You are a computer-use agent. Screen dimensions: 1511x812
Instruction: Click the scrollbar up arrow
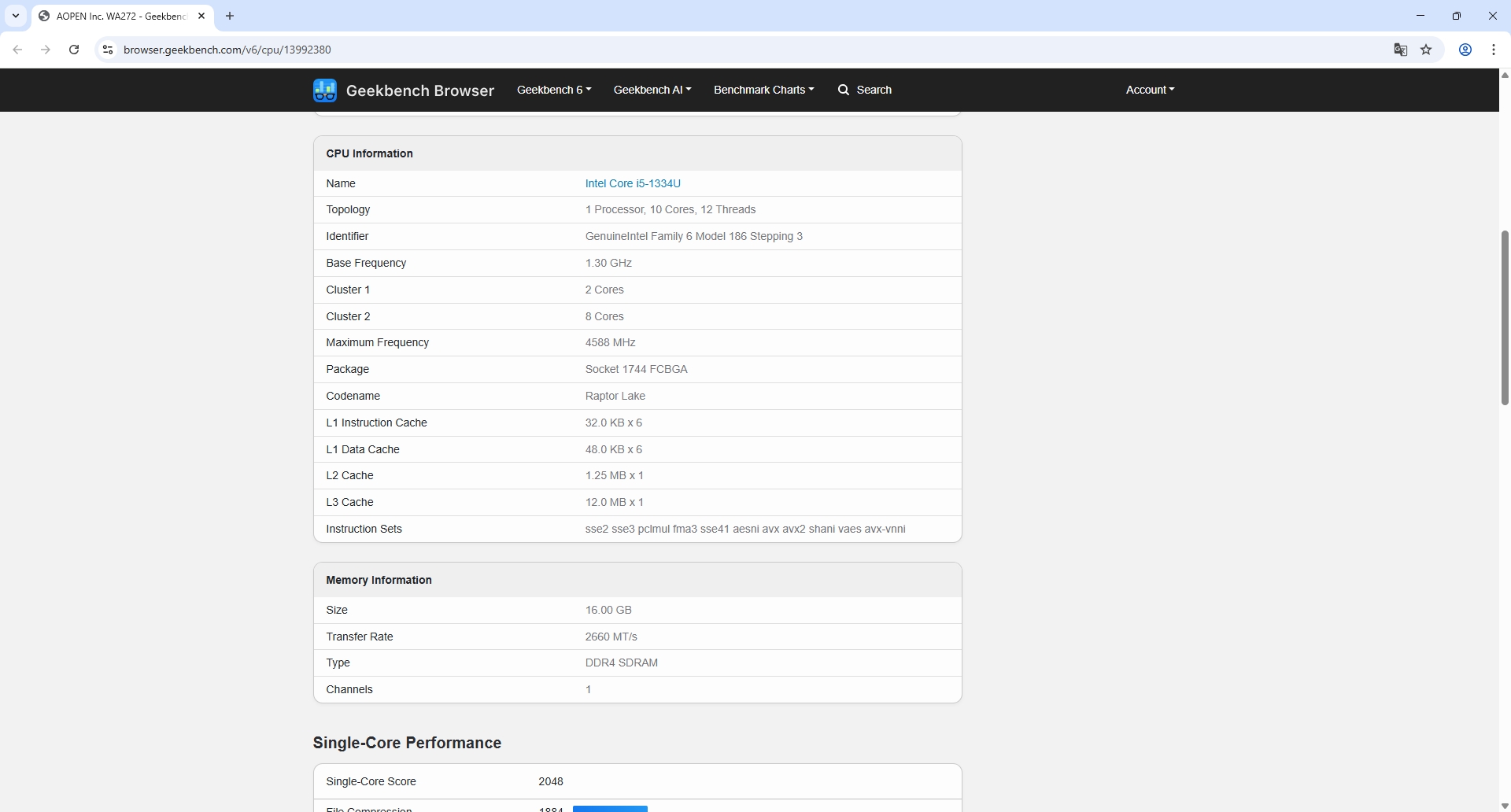click(1505, 76)
